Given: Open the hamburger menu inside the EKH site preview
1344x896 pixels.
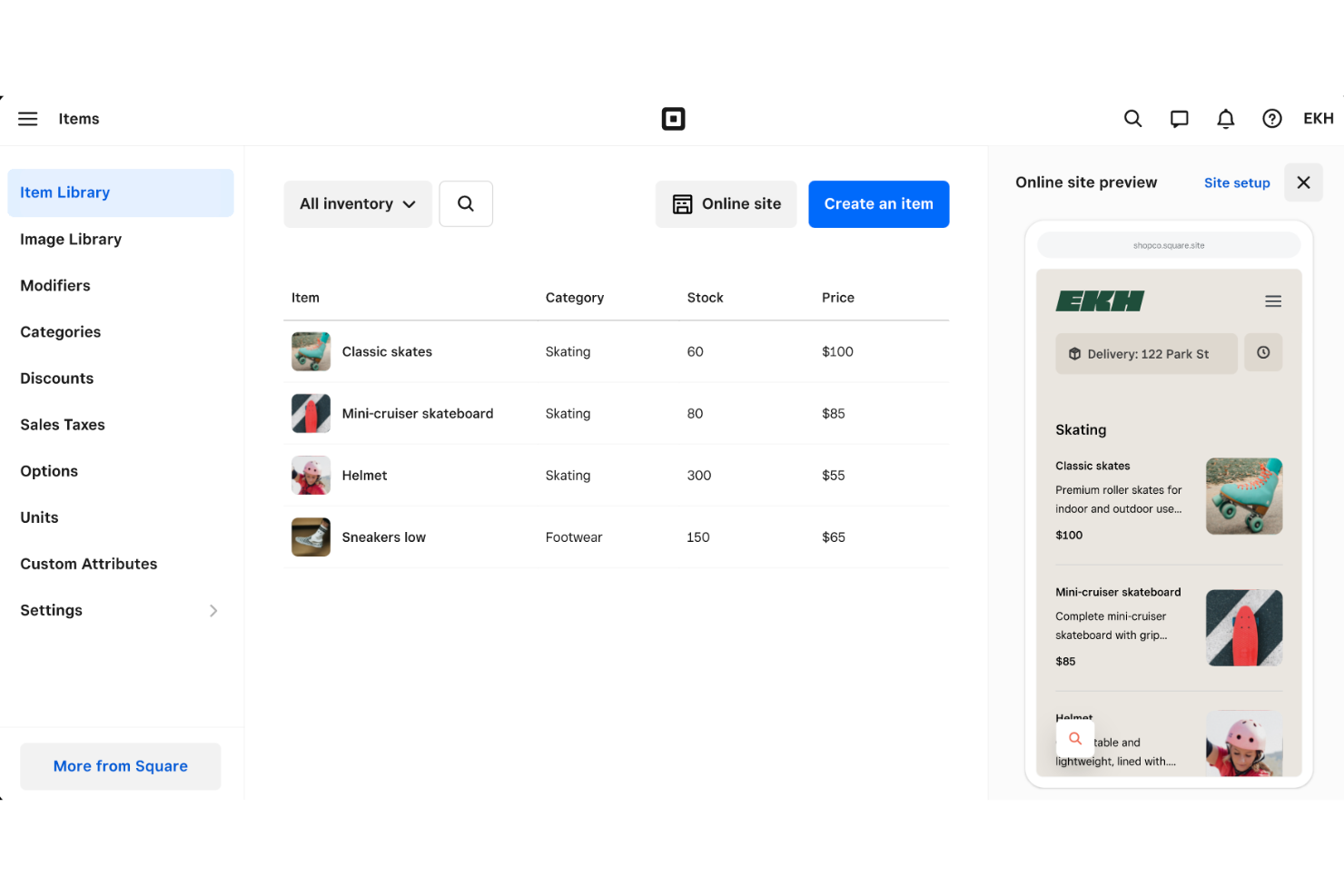Looking at the screenshot, I should pyautogui.click(x=1273, y=300).
